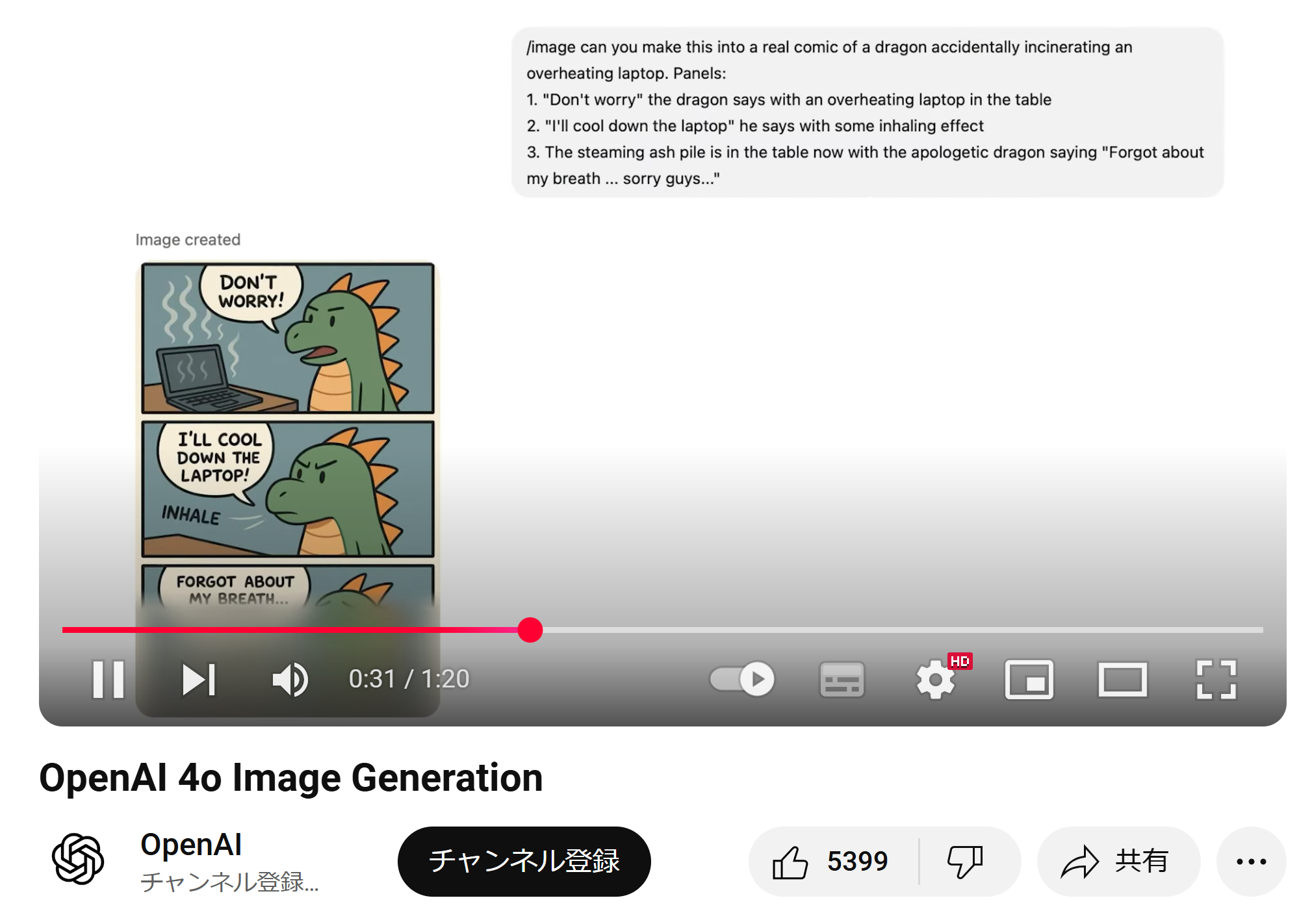1312x924 pixels.
Task: Open the OpenAI channel name link
Action: pos(191,845)
